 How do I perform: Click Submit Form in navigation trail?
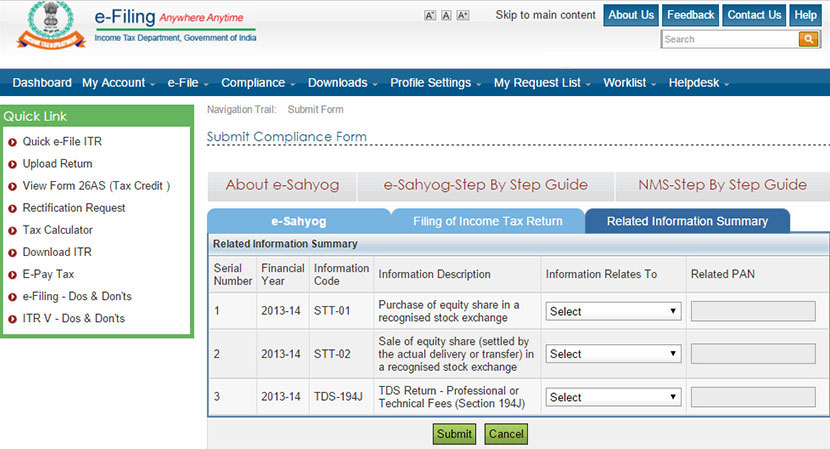pyautogui.click(x=315, y=110)
